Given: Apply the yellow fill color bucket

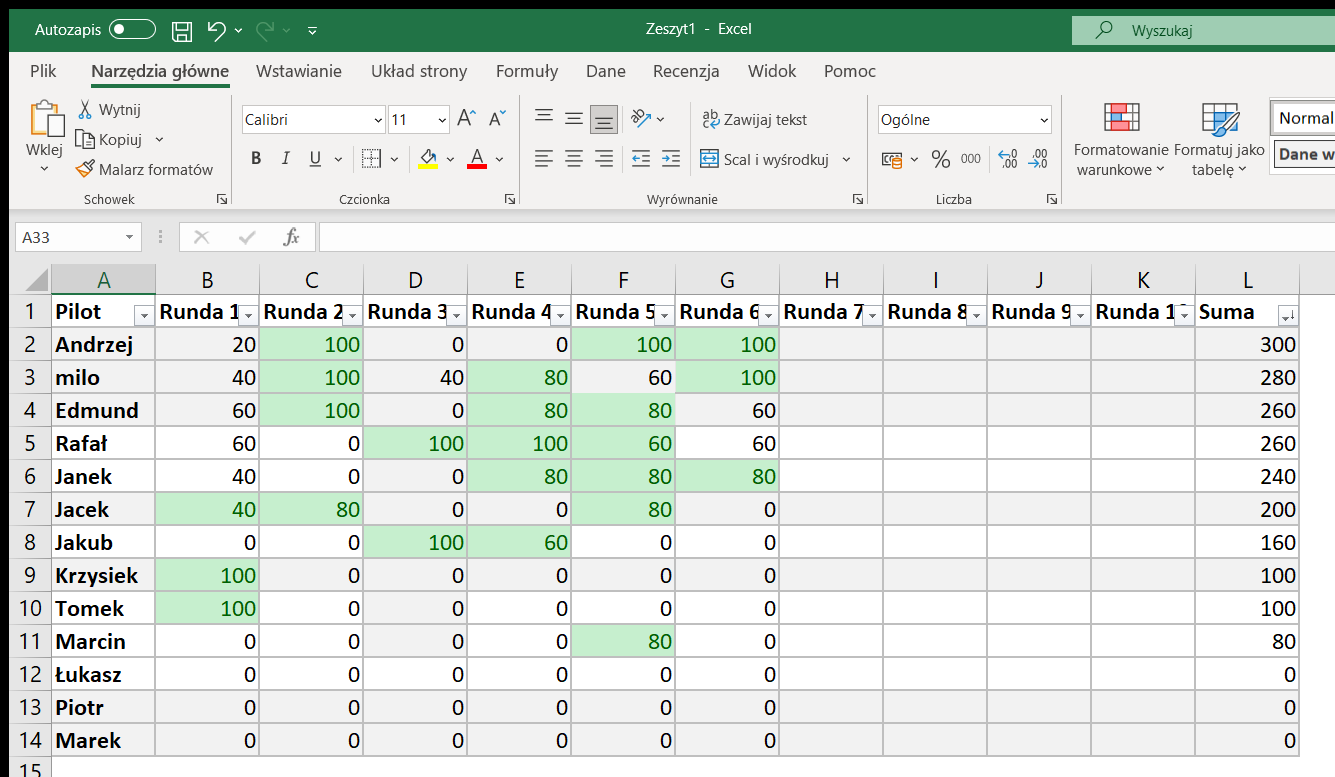Looking at the screenshot, I should point(428,158).
